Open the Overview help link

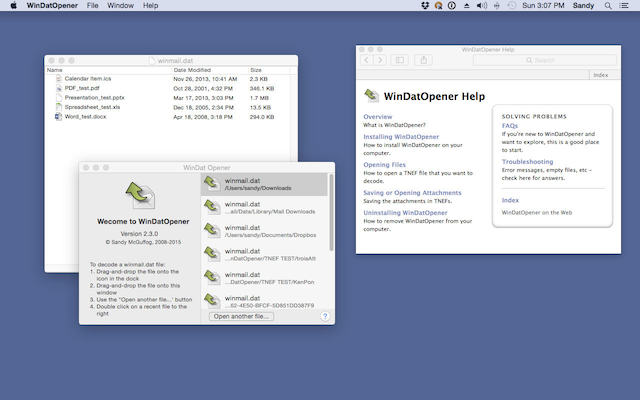(x=378, y=117)
